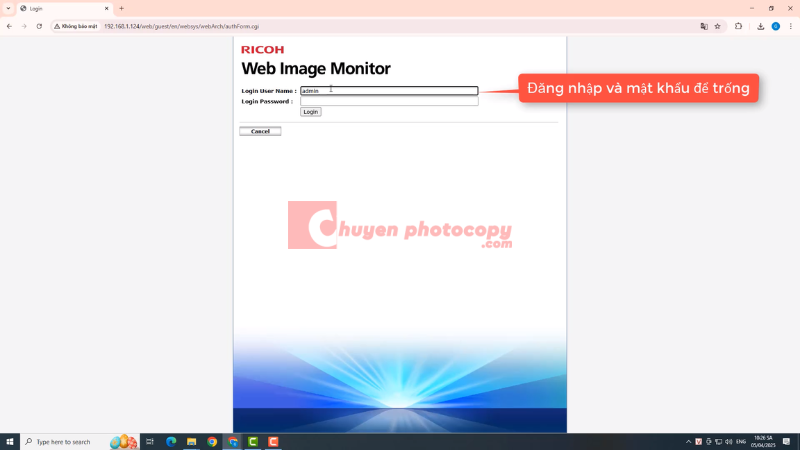Click the Cancel button
Viewport: 800px width, 450px height.
tap(260, 131)
